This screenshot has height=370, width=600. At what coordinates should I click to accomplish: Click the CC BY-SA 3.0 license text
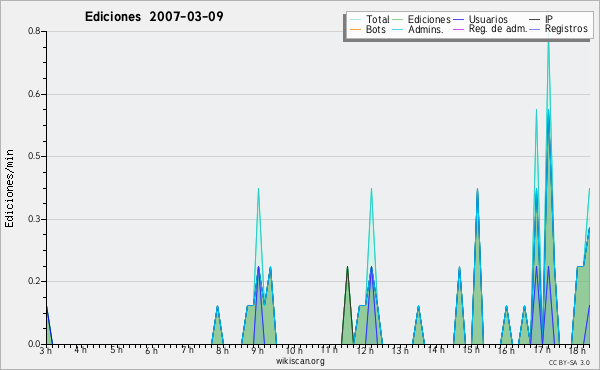[x=569, y=363]
